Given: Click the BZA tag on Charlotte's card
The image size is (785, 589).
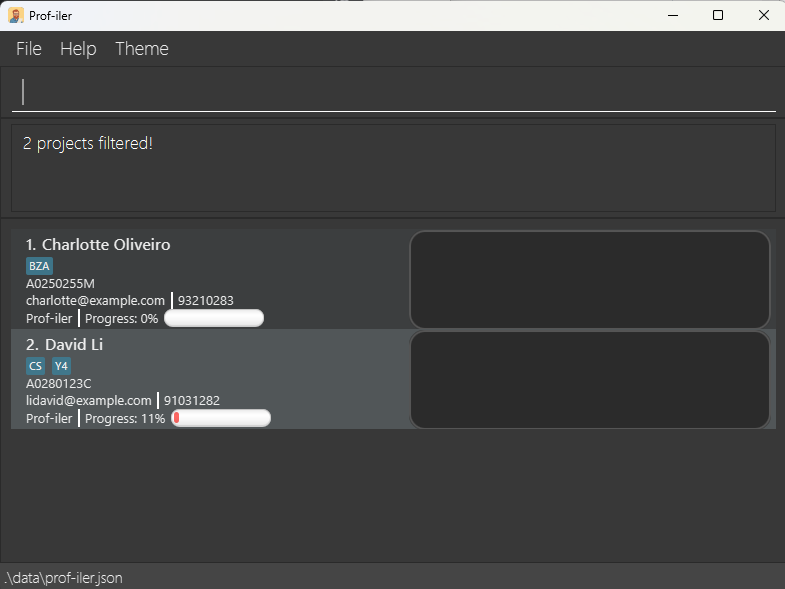Looking at the screenshot, I should 39,266.
